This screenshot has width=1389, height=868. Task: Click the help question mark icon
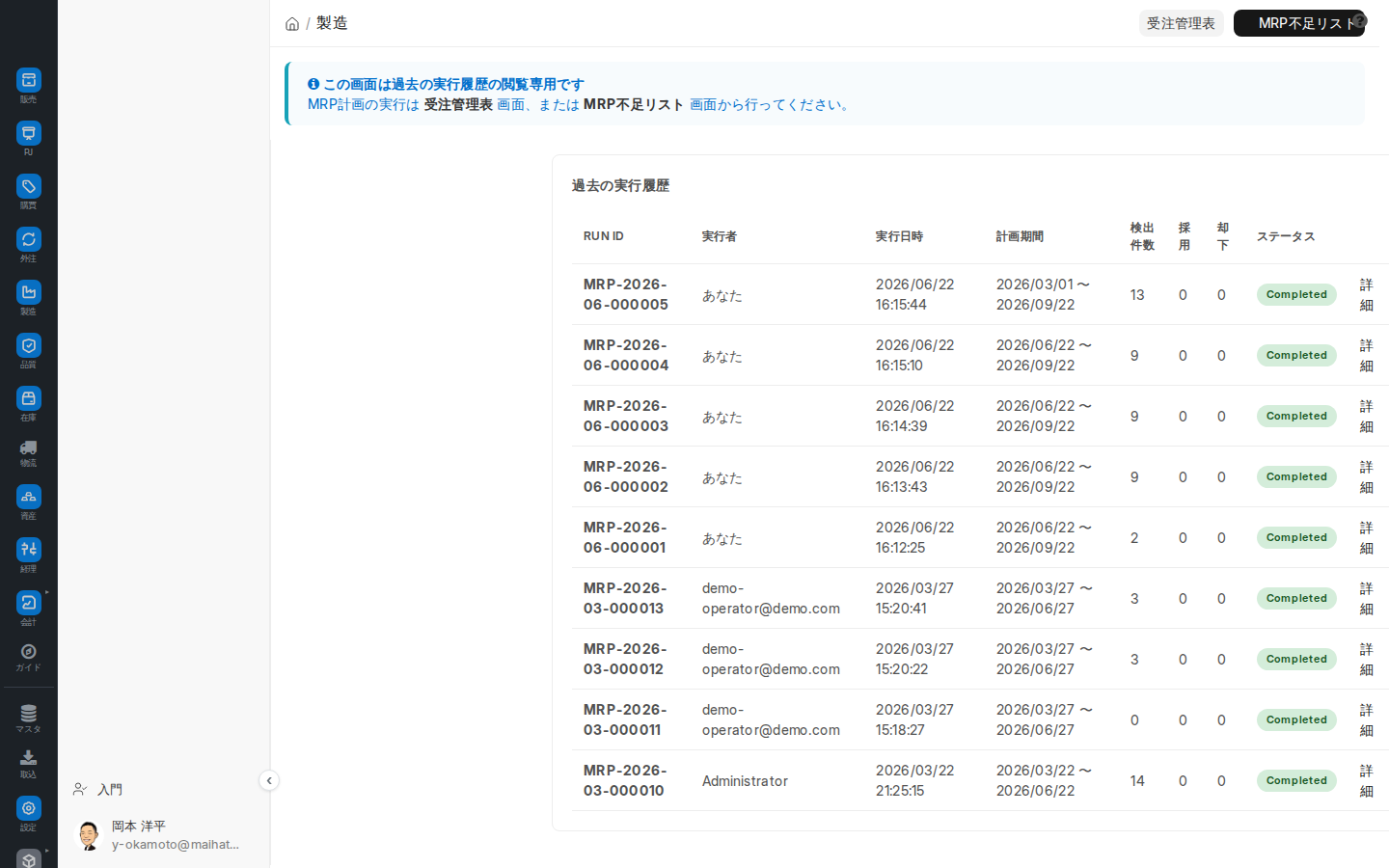[x=1360, y=19]
